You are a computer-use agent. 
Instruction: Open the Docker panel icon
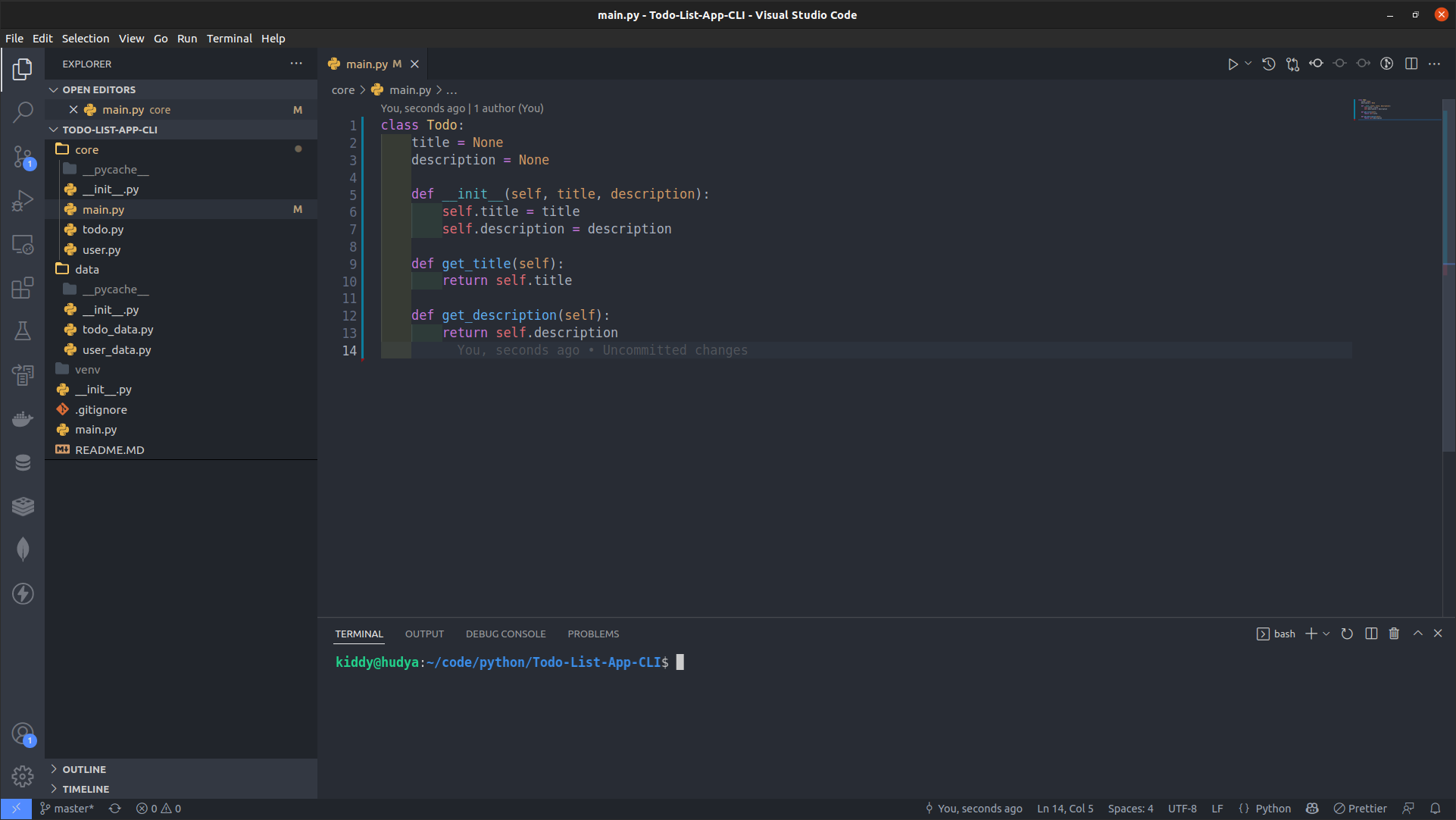23,419
